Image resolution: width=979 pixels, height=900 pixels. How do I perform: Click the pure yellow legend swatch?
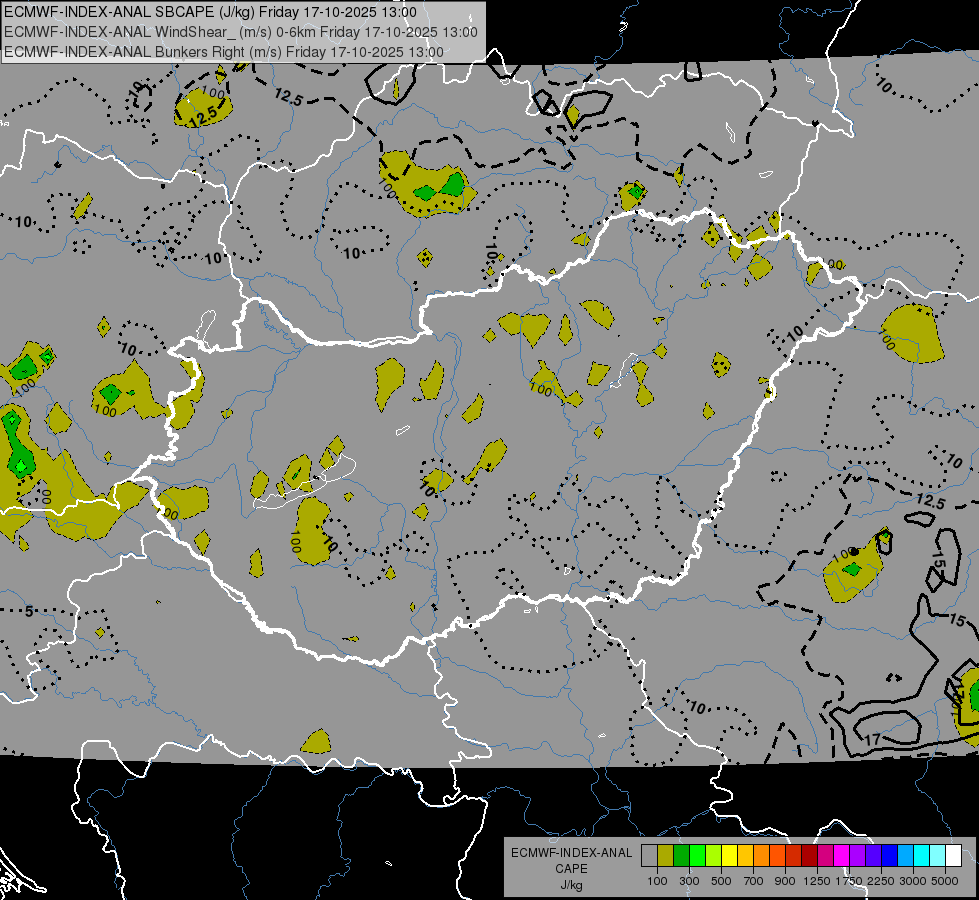[x=729, y=856]
